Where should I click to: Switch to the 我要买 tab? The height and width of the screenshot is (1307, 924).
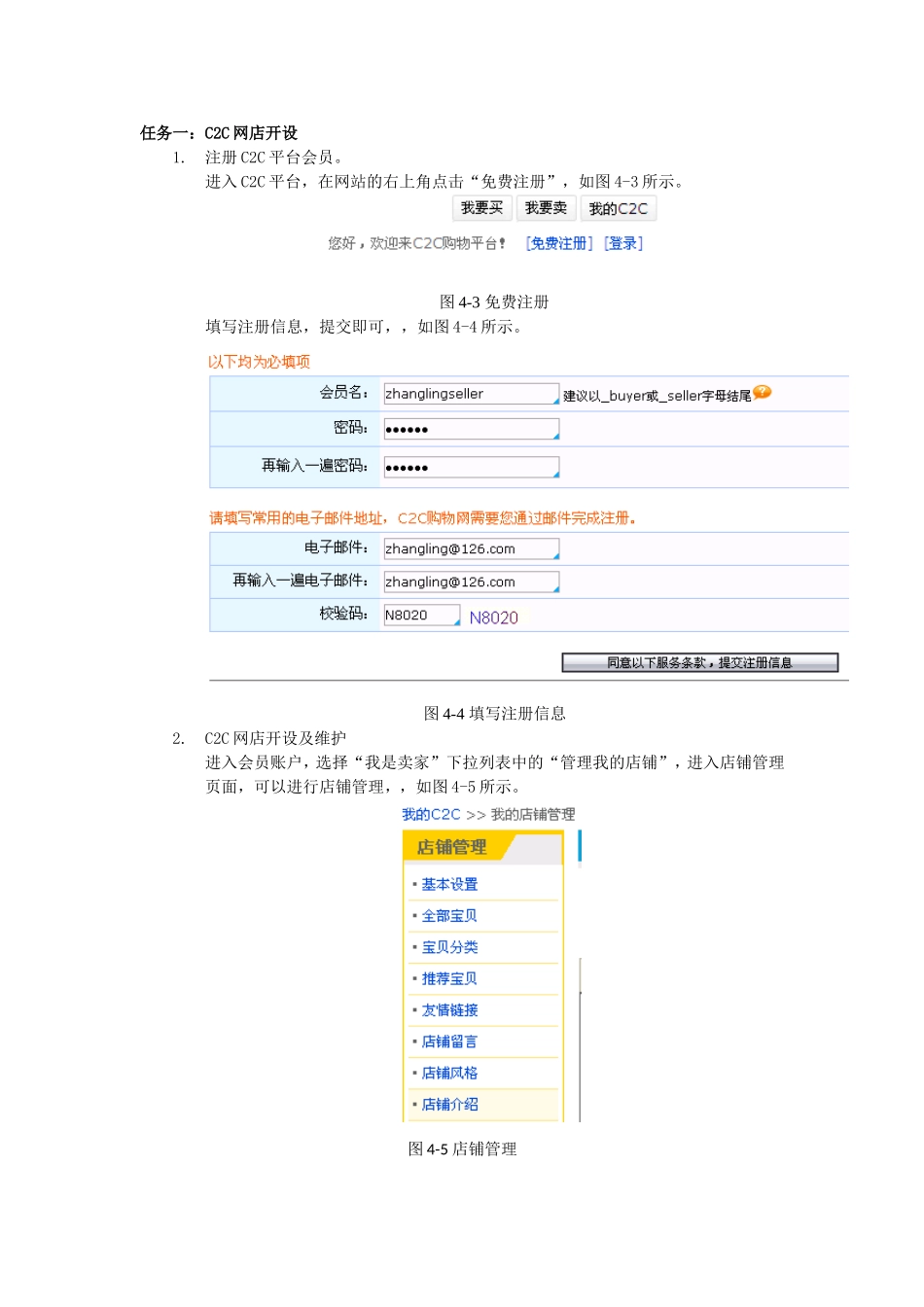pyautogui.click(x=481, y=207)
